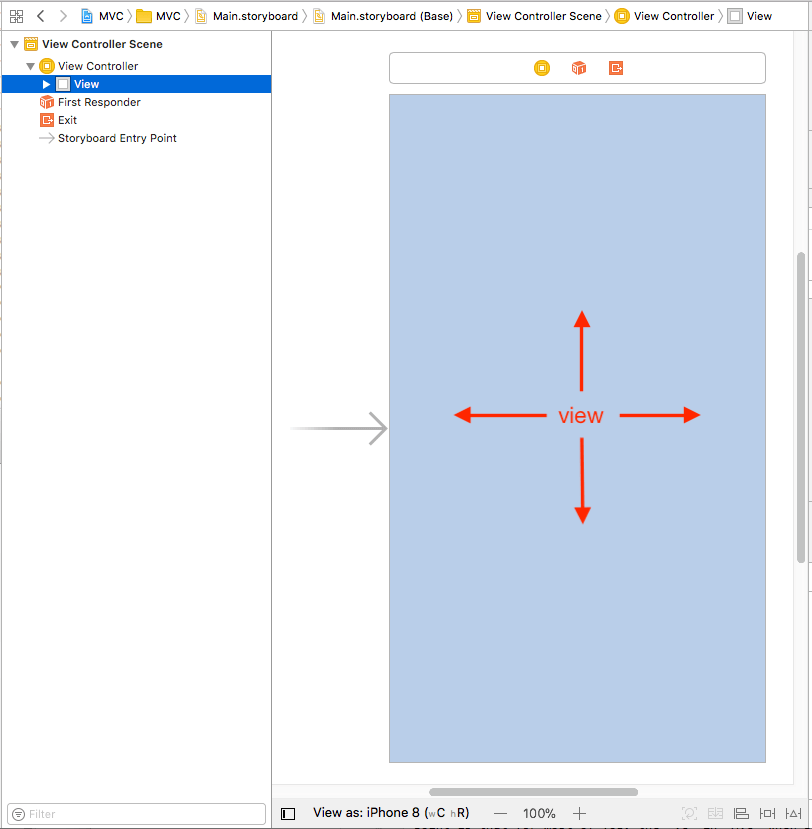Image resolution: width=812 pixels, height=829 pixels.
Task: Click the First Responder cube in scene dock
Action: click(579, 68)
